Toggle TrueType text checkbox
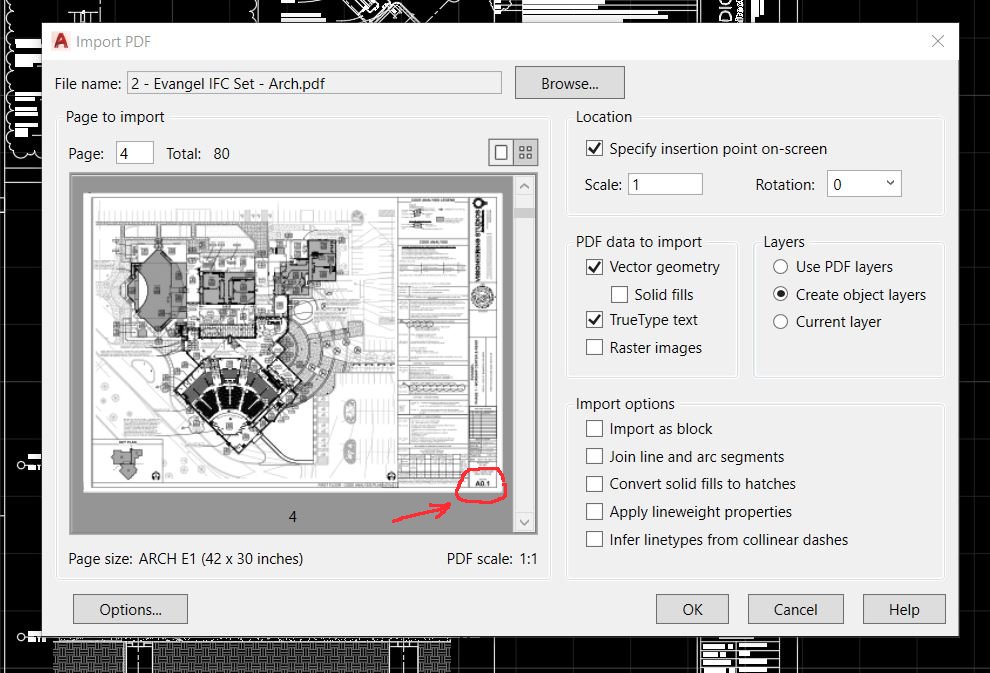 pos(594,319)
